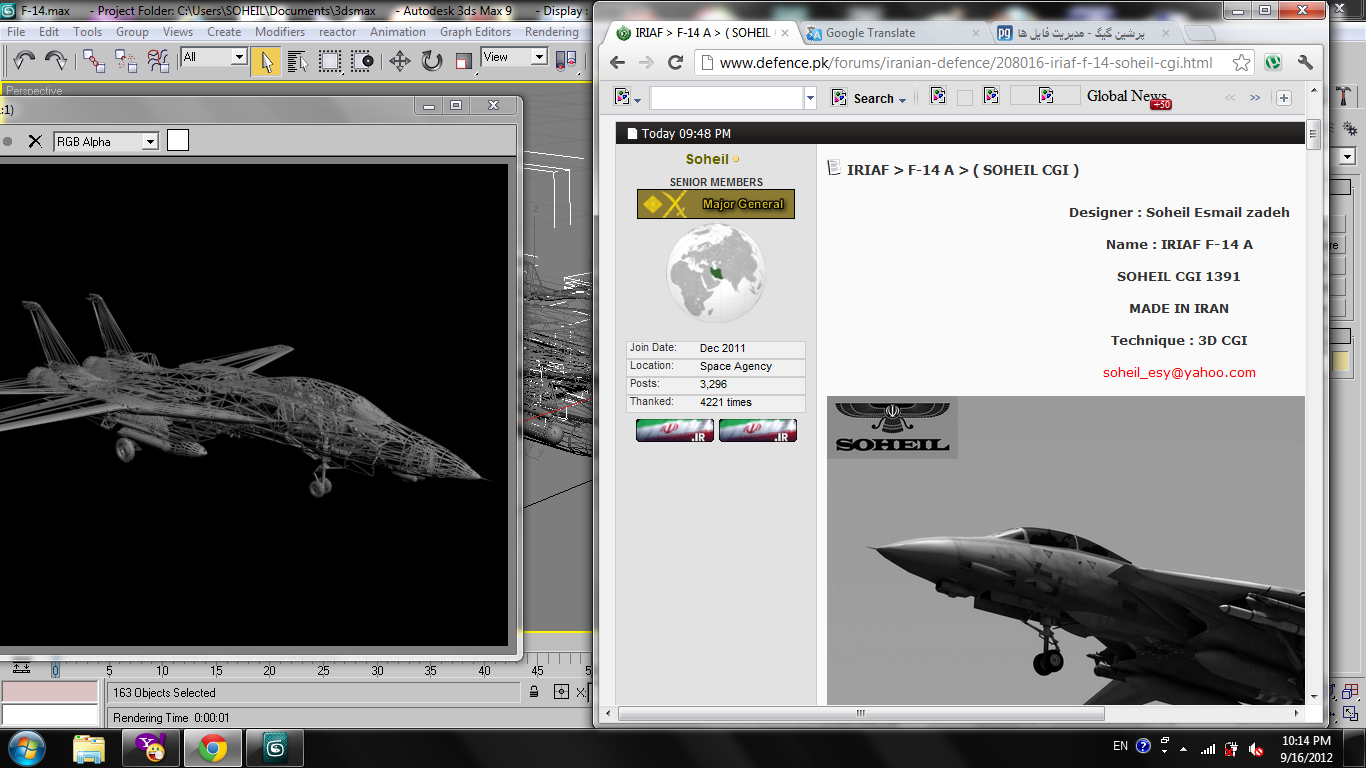Click the white color swatch in render window

(178, 141)
